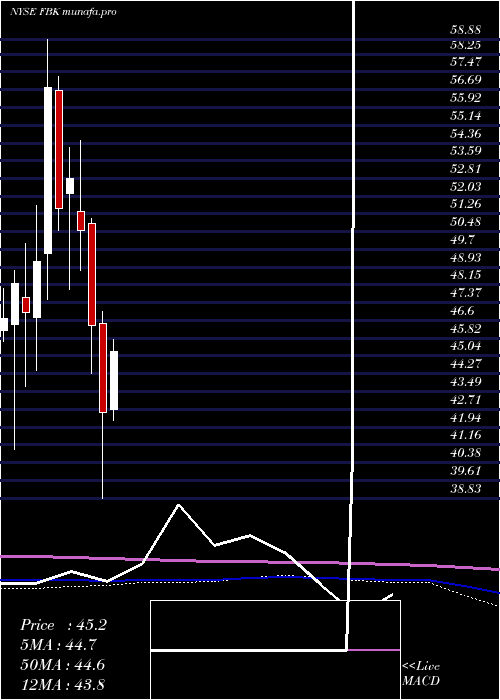The width and height of the screenshot is (500, 700).
Task: Click the NYSE FBK munafa.pro title text
Action: point(63,12)
